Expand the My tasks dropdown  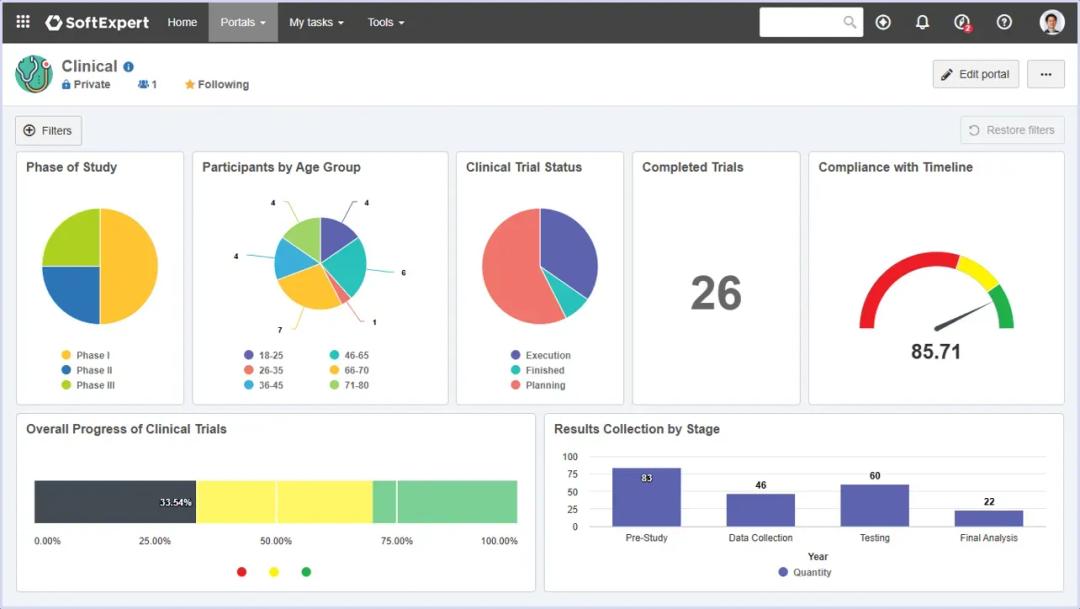coord(316,22)
